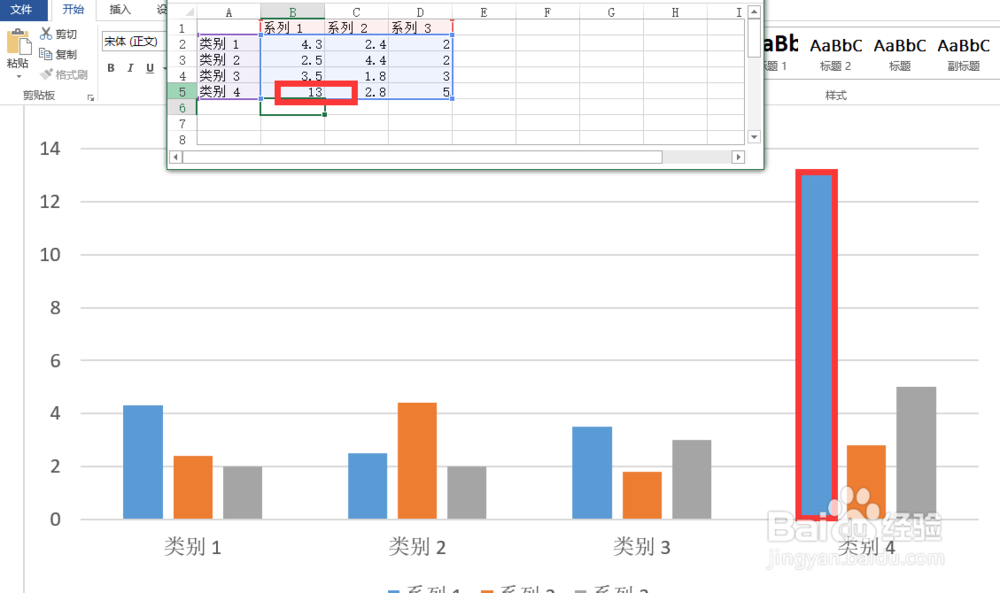The width and height of the screenshot is (1000, 593).
Task: Select column E header in the datasheet
Action: coord(483,12)
